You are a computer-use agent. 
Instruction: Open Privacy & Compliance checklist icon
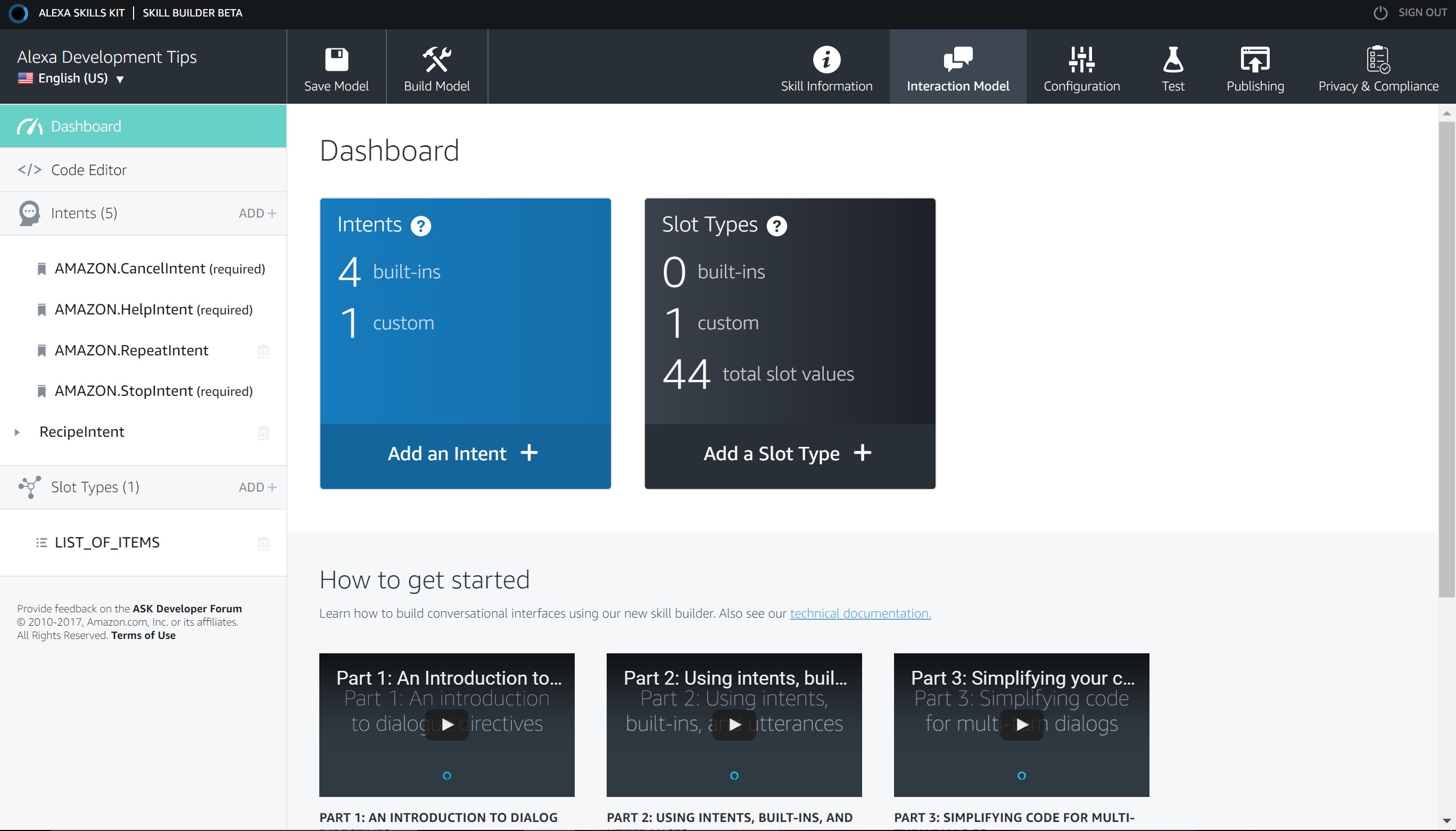(1378, 60)
